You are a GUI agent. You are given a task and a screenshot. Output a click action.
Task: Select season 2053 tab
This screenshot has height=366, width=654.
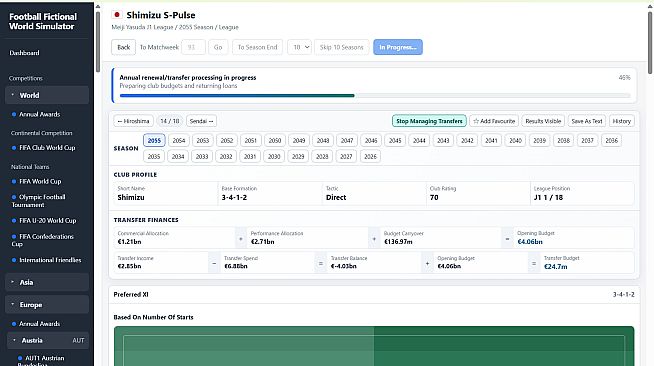tap(203, 140)
